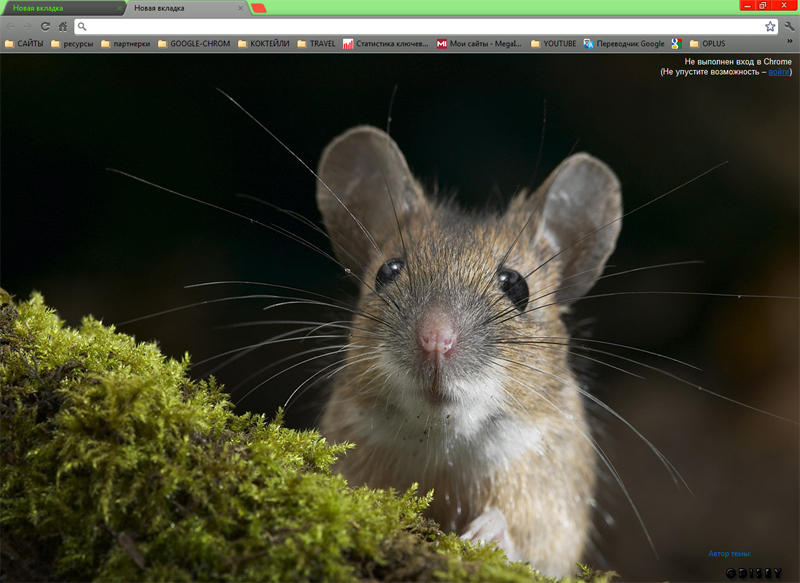Viewport: 800px width, 583px height.
Task: Follow the Автор темы link
Action: [729, 553]
